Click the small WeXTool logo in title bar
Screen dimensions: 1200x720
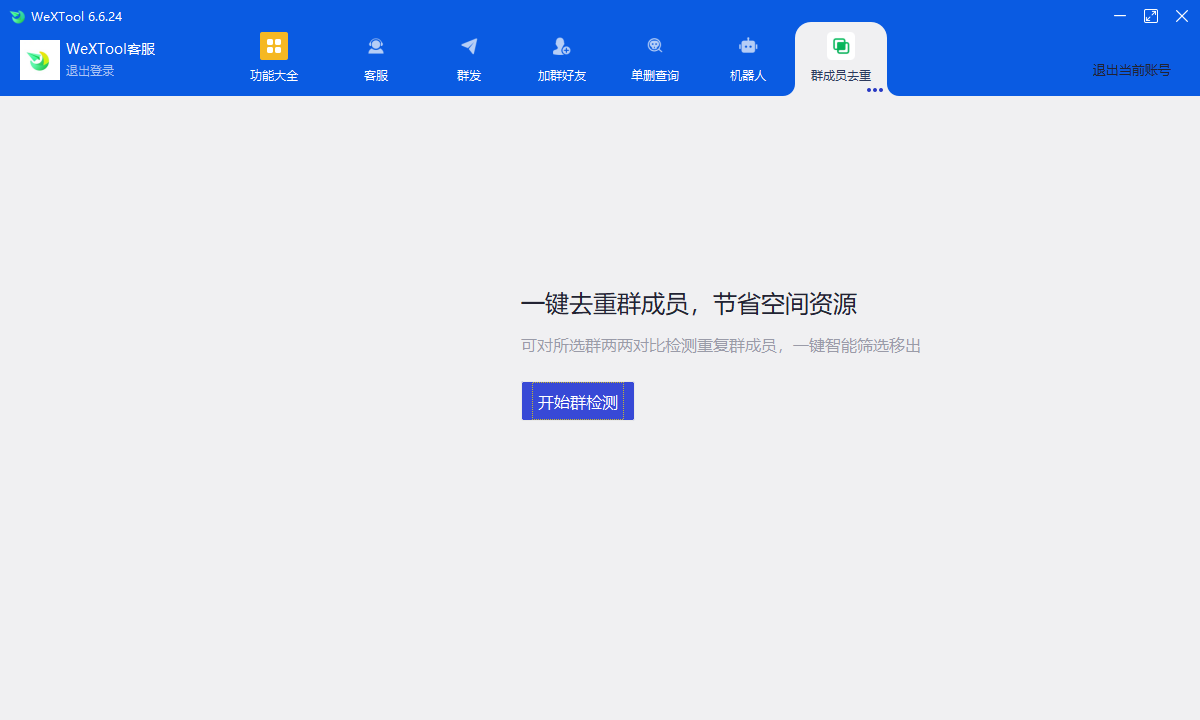[x=17, y=17]
